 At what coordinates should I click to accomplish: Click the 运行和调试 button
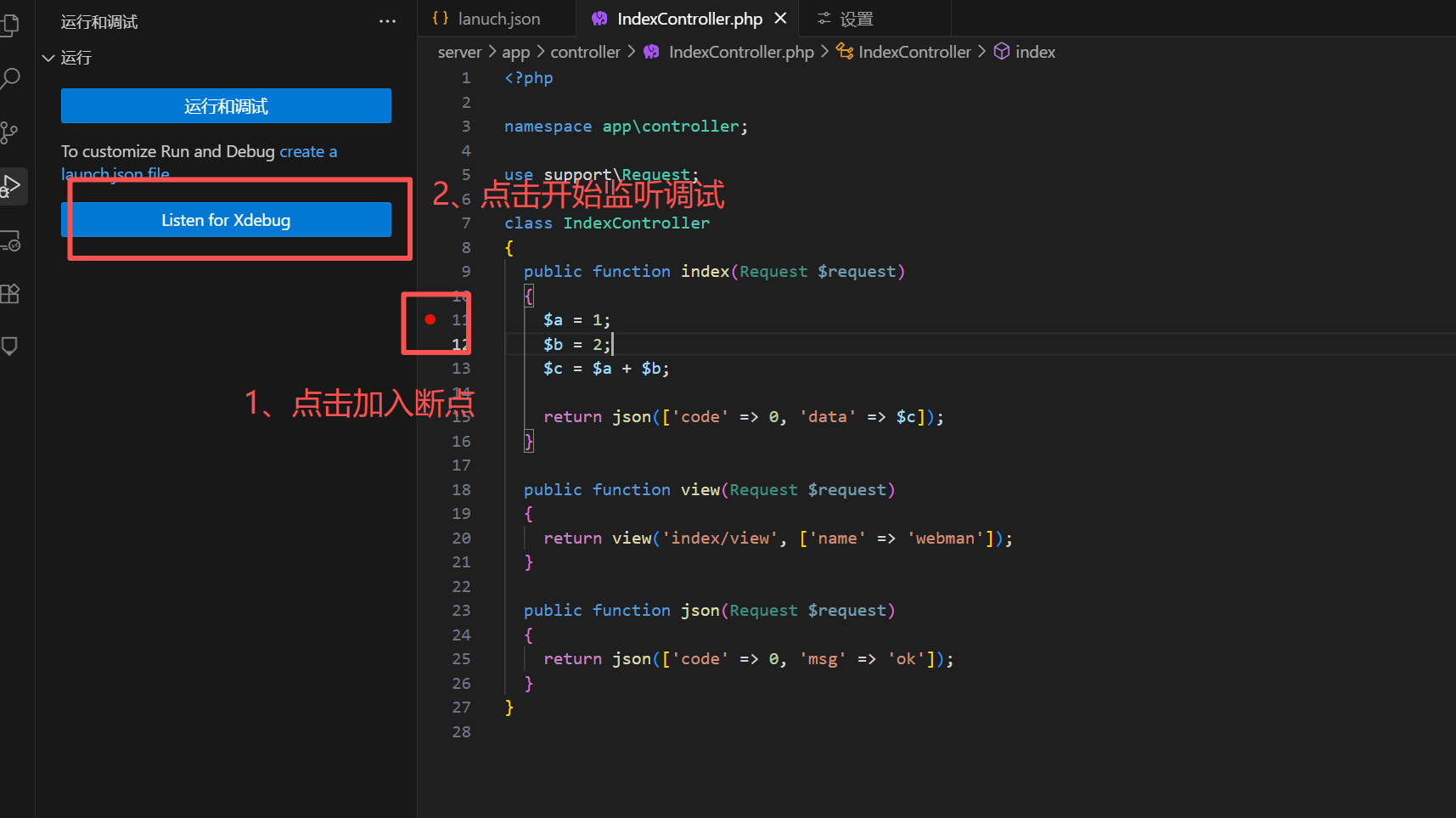point(226,106)
